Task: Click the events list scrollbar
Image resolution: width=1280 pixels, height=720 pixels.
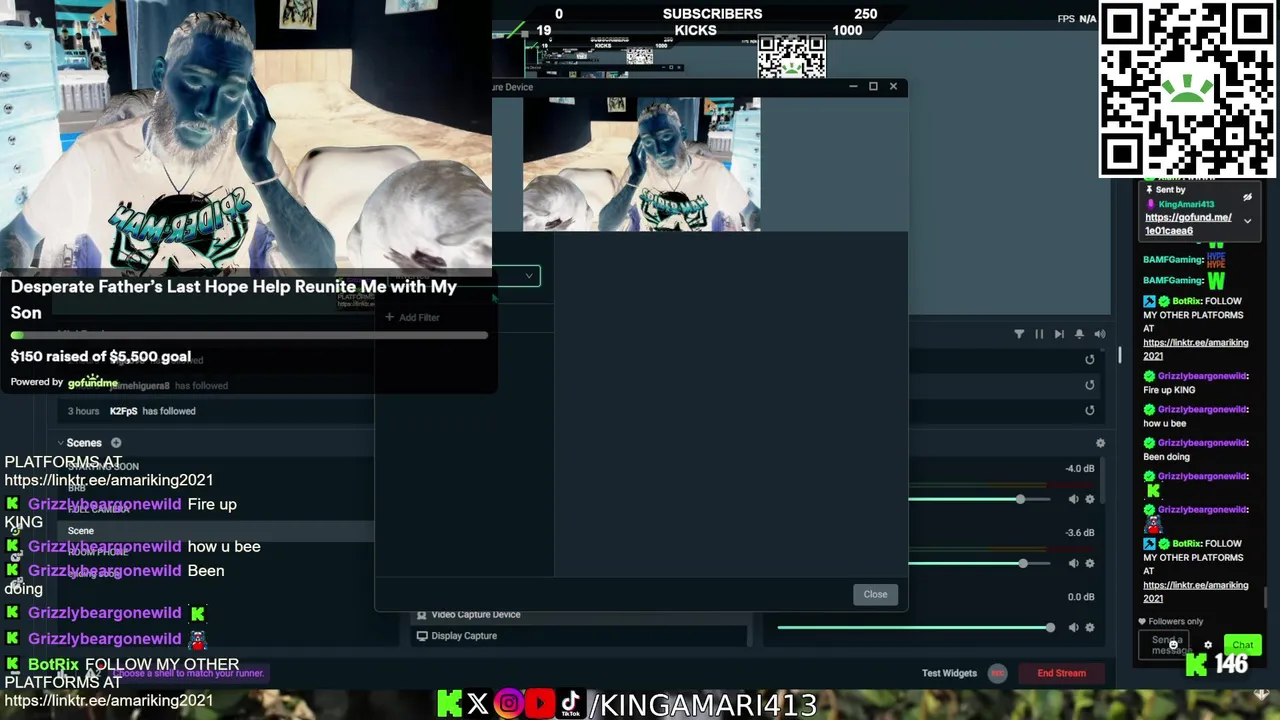Action: pos(1119,354)
